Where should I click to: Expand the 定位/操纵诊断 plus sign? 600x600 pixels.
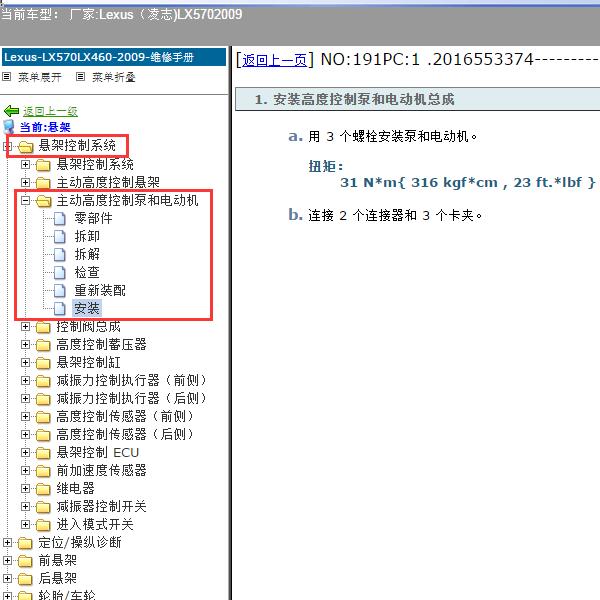pyautogui.click(x=7, y=542)
